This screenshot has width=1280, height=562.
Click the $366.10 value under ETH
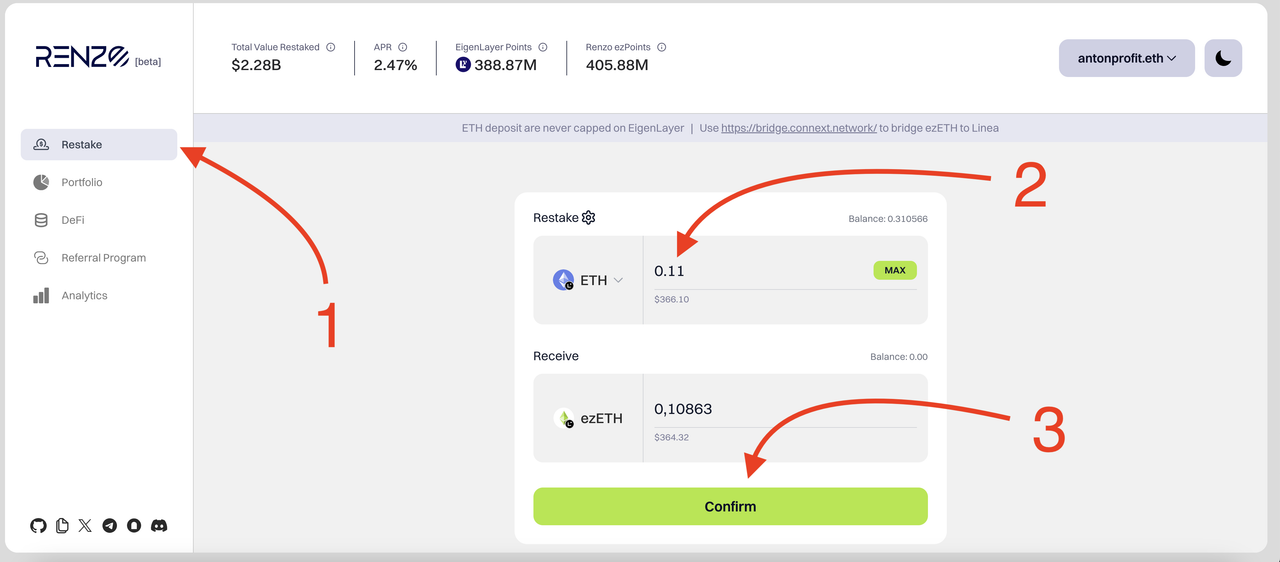point(671,299)
